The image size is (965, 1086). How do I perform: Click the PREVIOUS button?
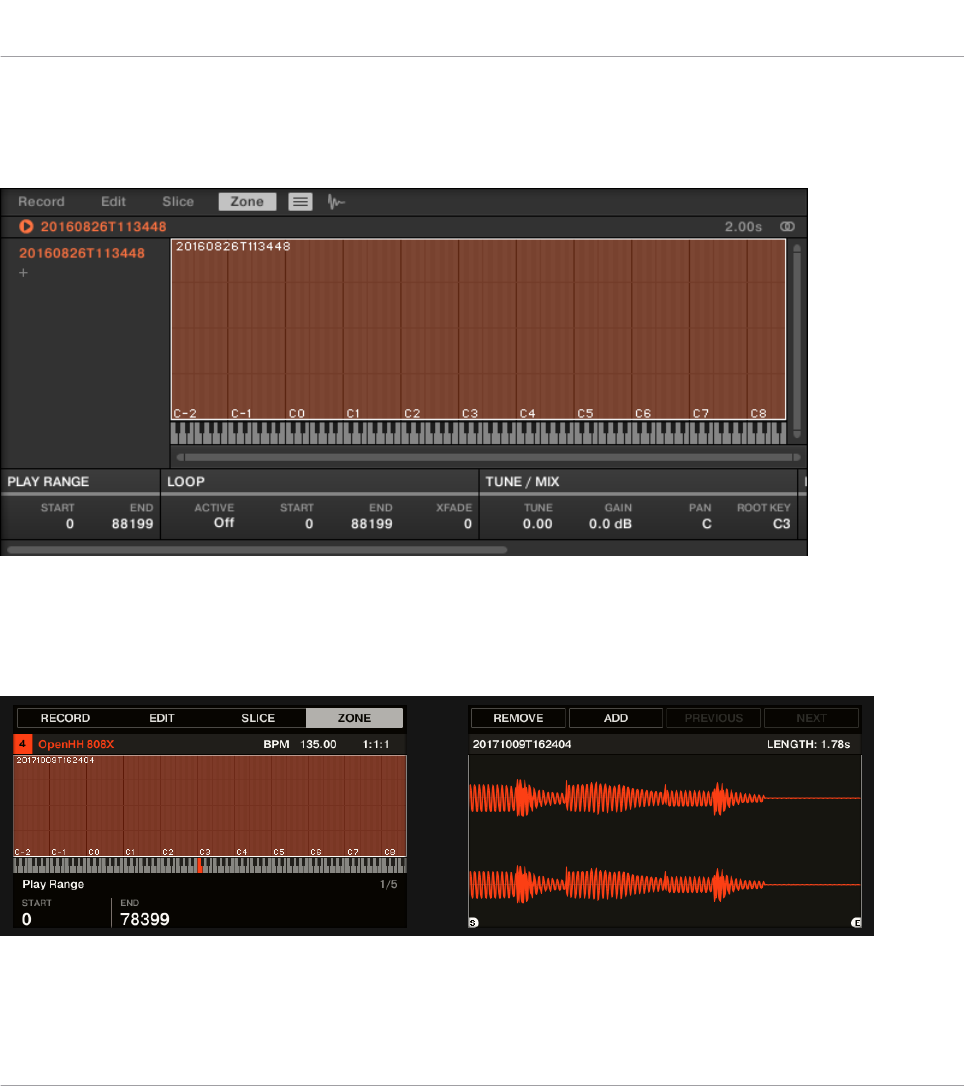(714, 718)
